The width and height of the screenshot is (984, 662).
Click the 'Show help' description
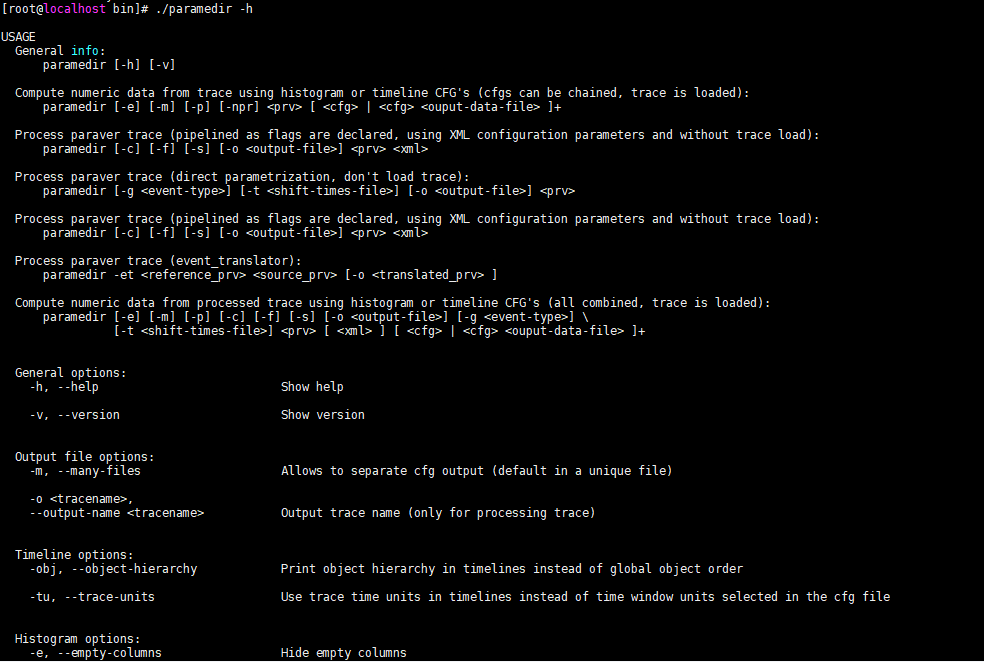(312, 387)
